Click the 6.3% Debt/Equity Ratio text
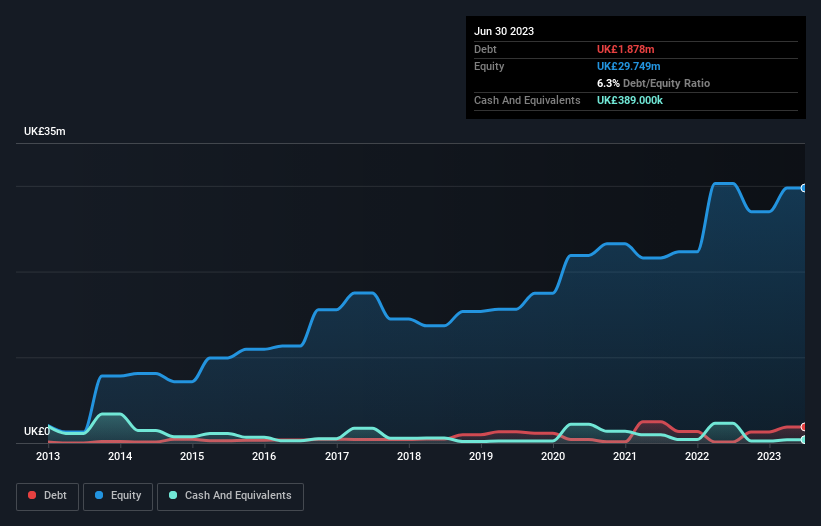This screenshot has height=526, width=821. (653, 83)
